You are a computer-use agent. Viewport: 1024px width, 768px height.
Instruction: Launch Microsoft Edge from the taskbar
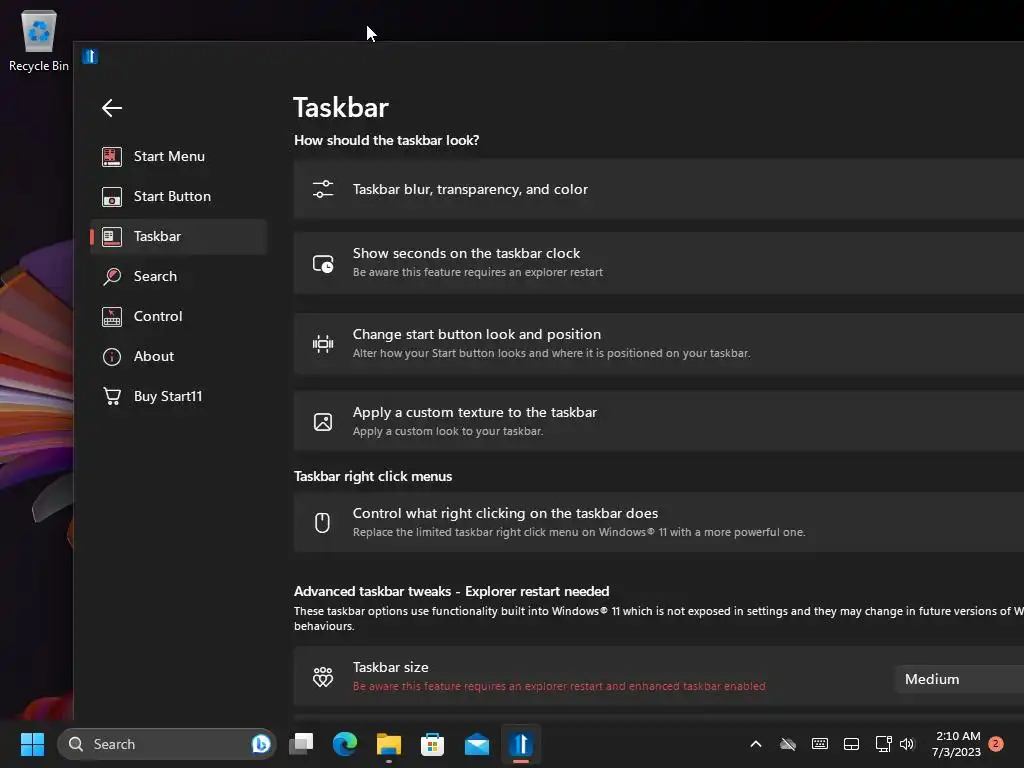point(345,744)
